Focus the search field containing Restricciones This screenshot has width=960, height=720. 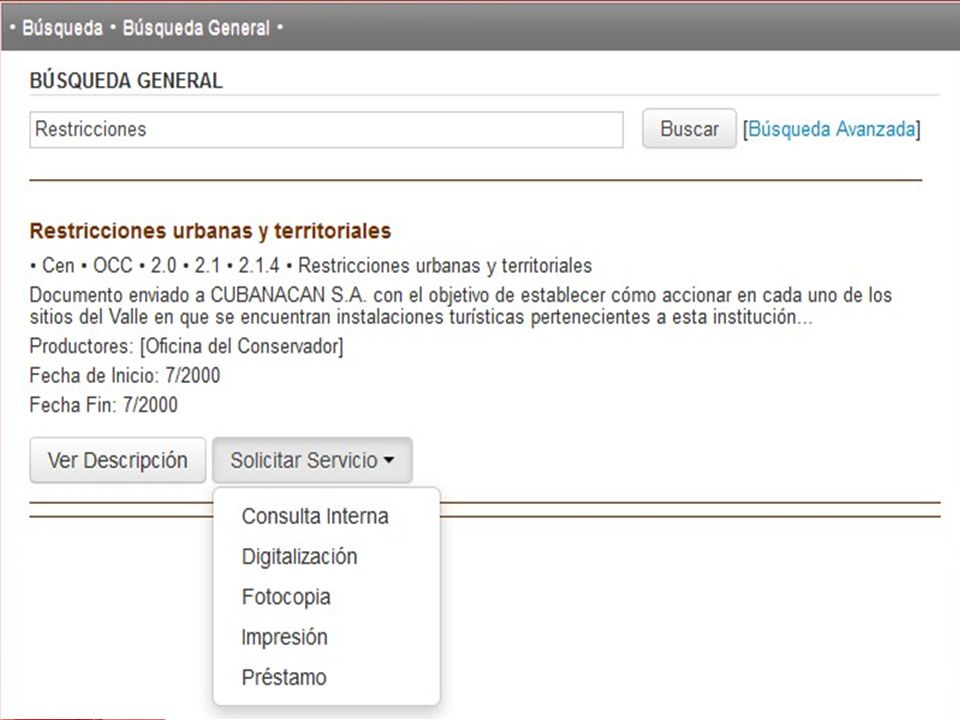click(326, 130)
